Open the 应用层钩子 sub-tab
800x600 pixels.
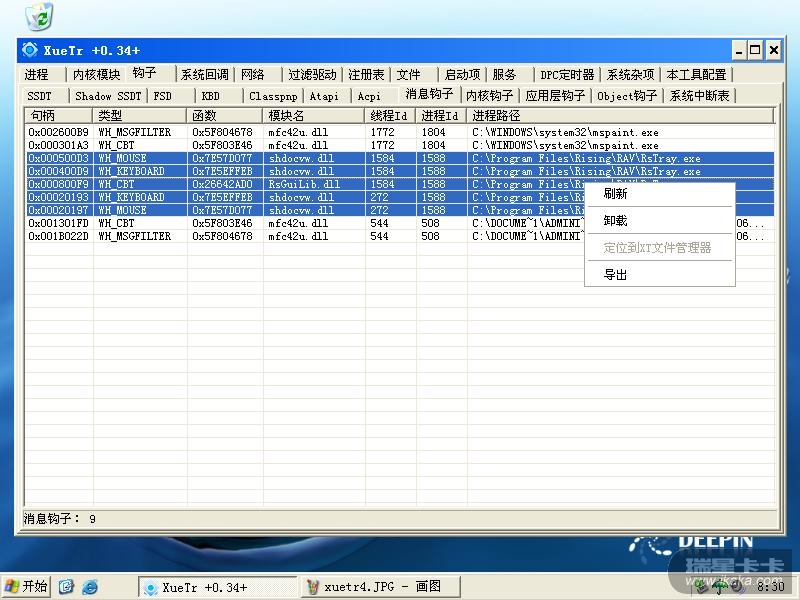[x=555, y=96]
